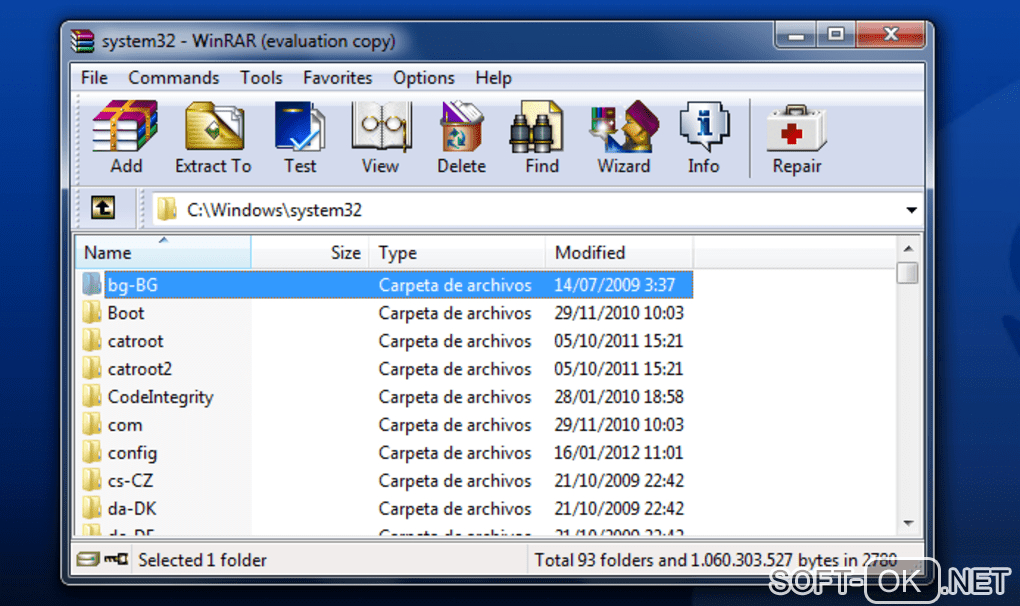1020x606 pixels.
Task: Launch the Wizard toolbar icon
Action: tap(624, 126)
